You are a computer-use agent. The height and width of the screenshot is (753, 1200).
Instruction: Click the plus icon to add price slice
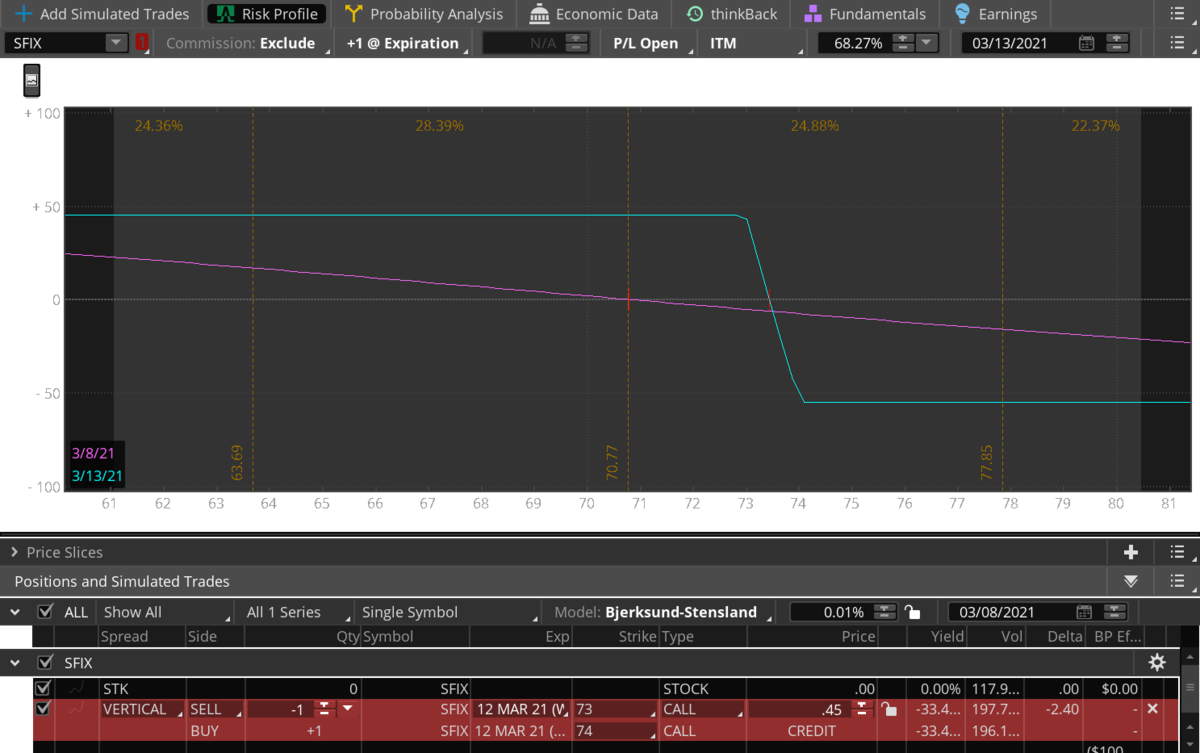click(x=1131, y=552)
